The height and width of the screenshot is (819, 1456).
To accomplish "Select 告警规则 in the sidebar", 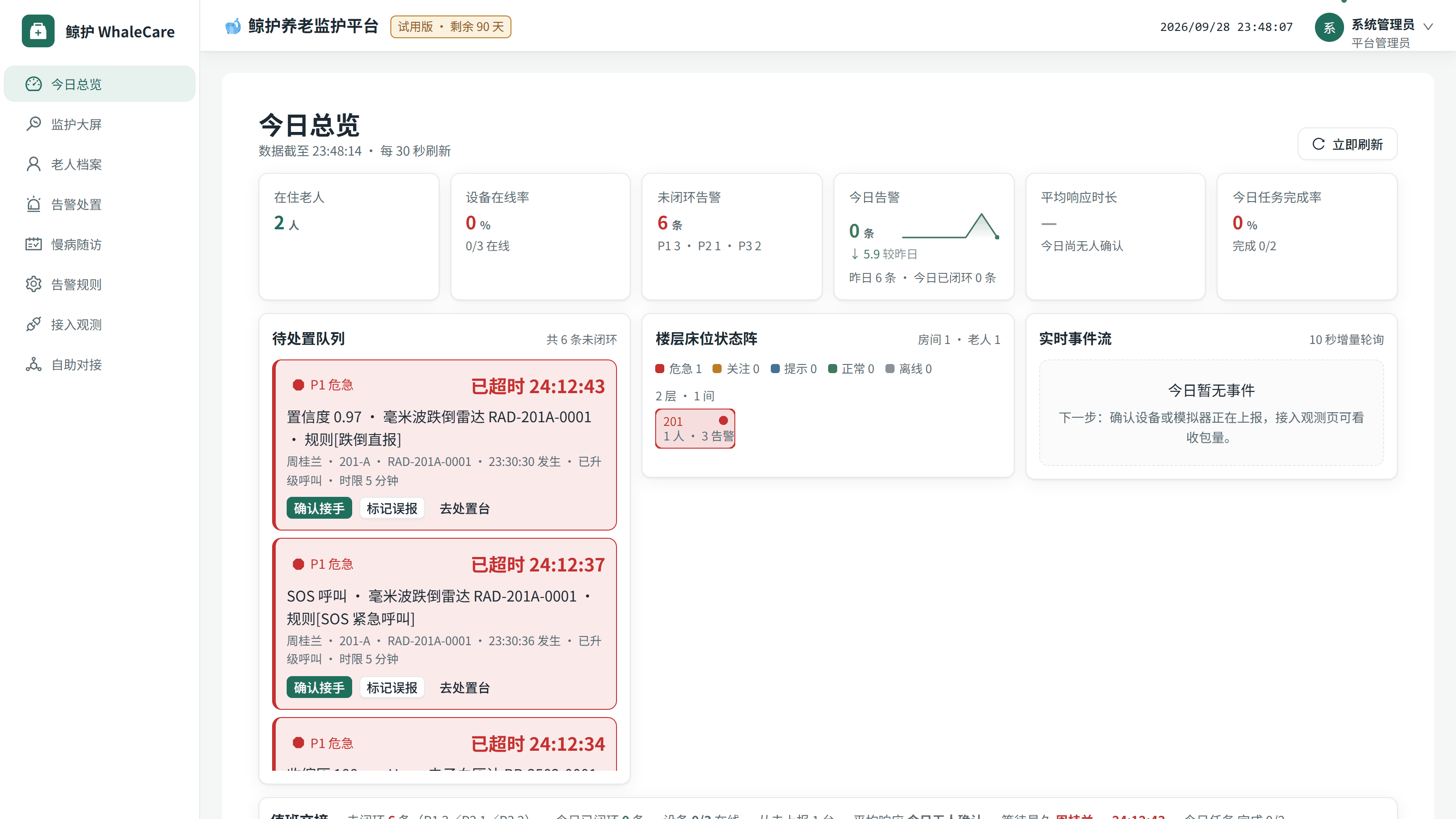I will [x=100, y=284].
